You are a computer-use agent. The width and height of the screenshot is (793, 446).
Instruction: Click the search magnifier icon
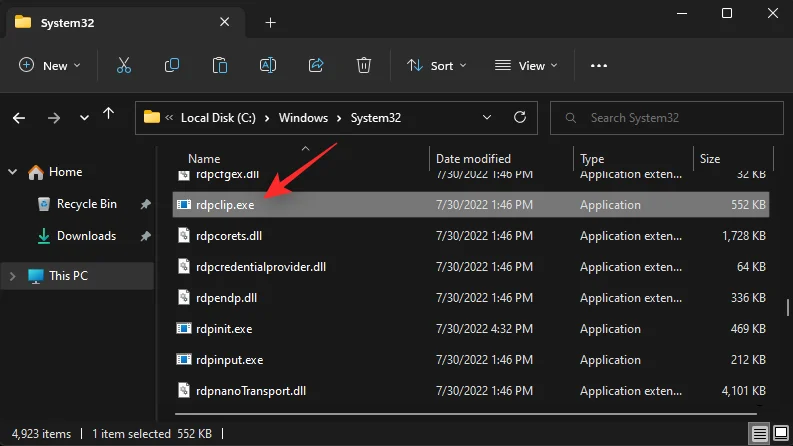(x=570, y=118)
